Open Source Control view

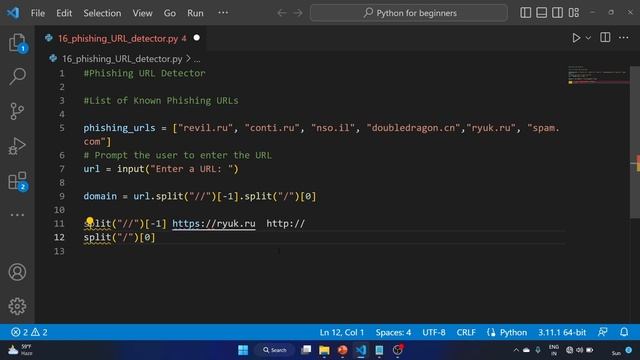[x=17, y=111]
